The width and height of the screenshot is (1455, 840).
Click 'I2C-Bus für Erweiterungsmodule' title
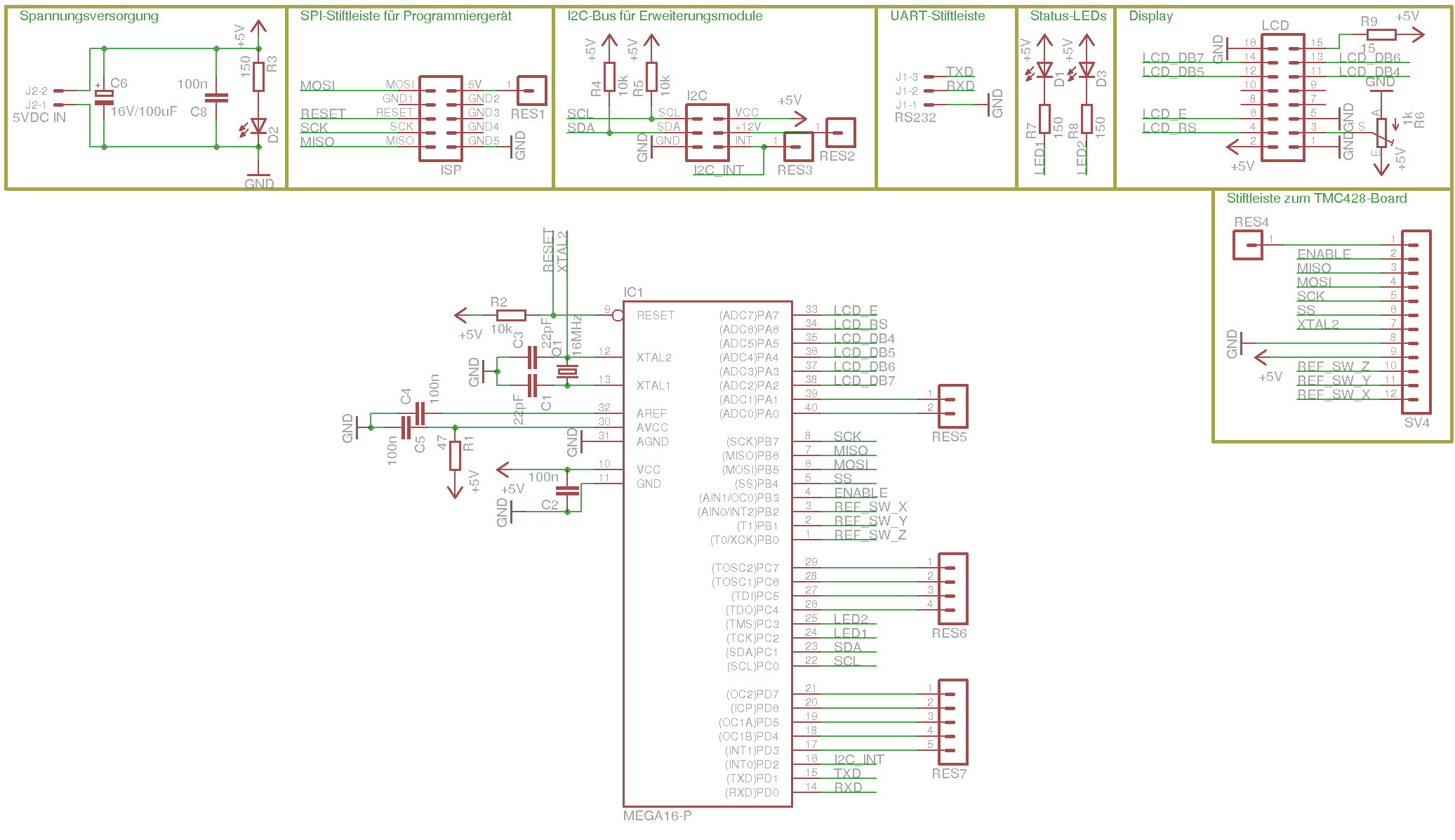[x=665, y=16]
